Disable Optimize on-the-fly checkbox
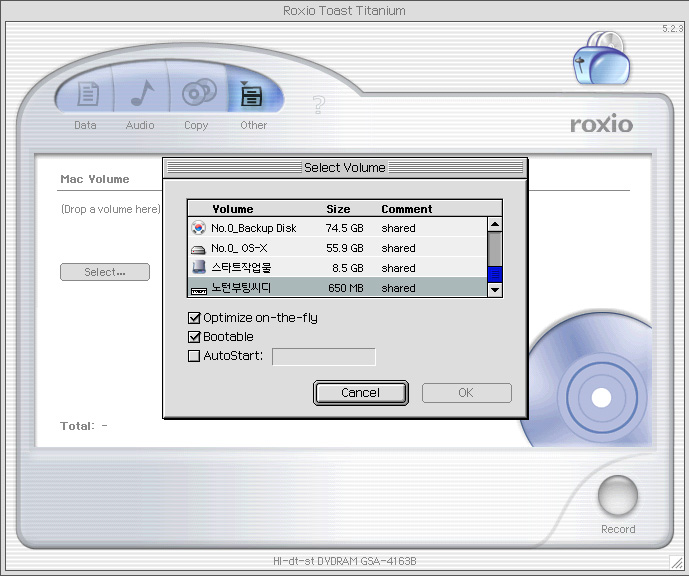This screenshot has height=576, width=689. coord(194,318)
